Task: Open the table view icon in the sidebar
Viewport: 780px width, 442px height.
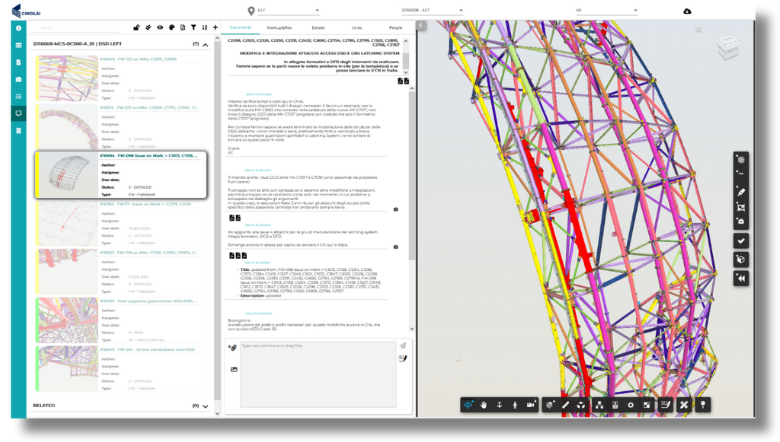Action: pyautogui.click(x=18, y=45)
